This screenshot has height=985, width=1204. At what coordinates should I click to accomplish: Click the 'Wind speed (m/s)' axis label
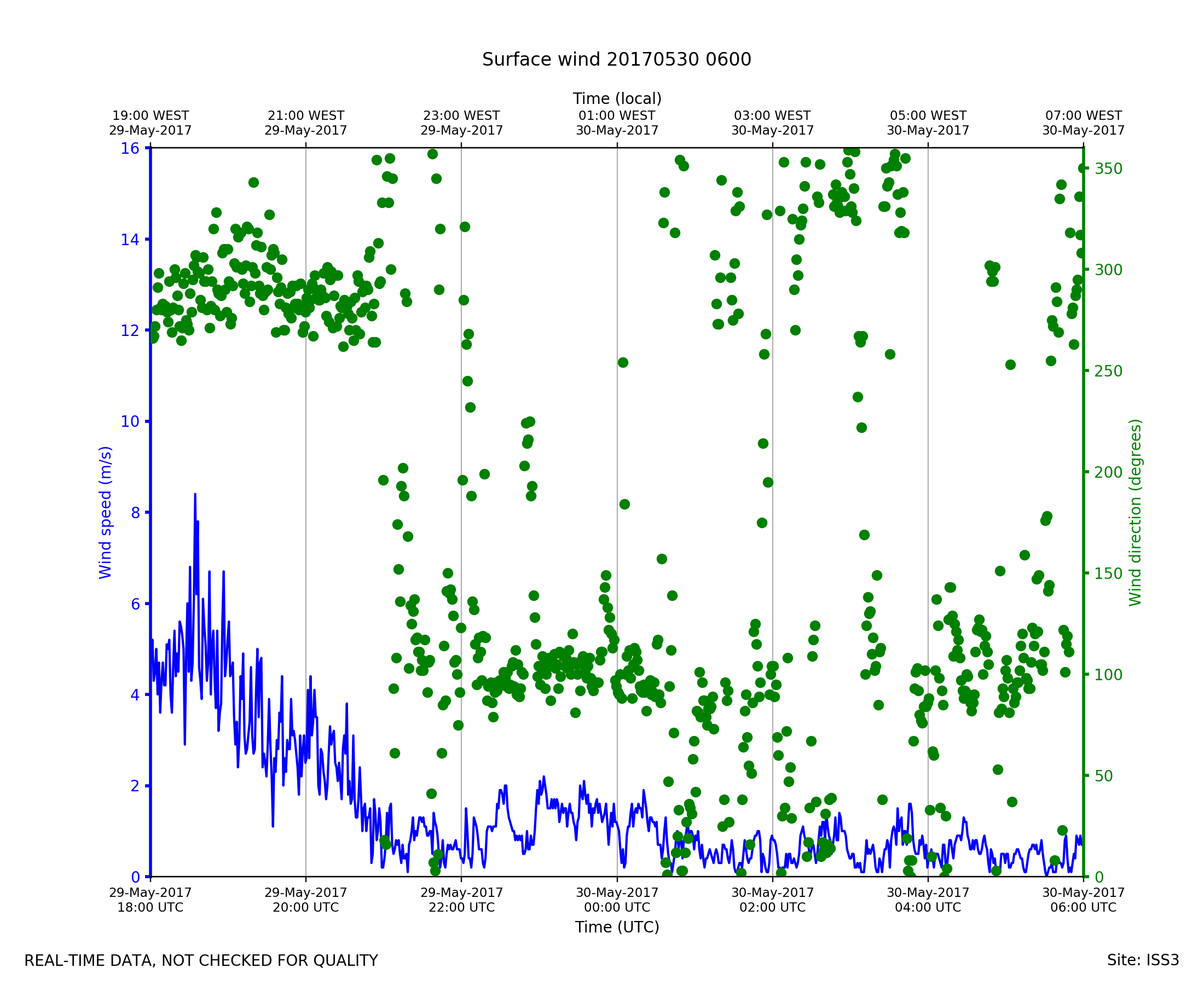point(106,512)
